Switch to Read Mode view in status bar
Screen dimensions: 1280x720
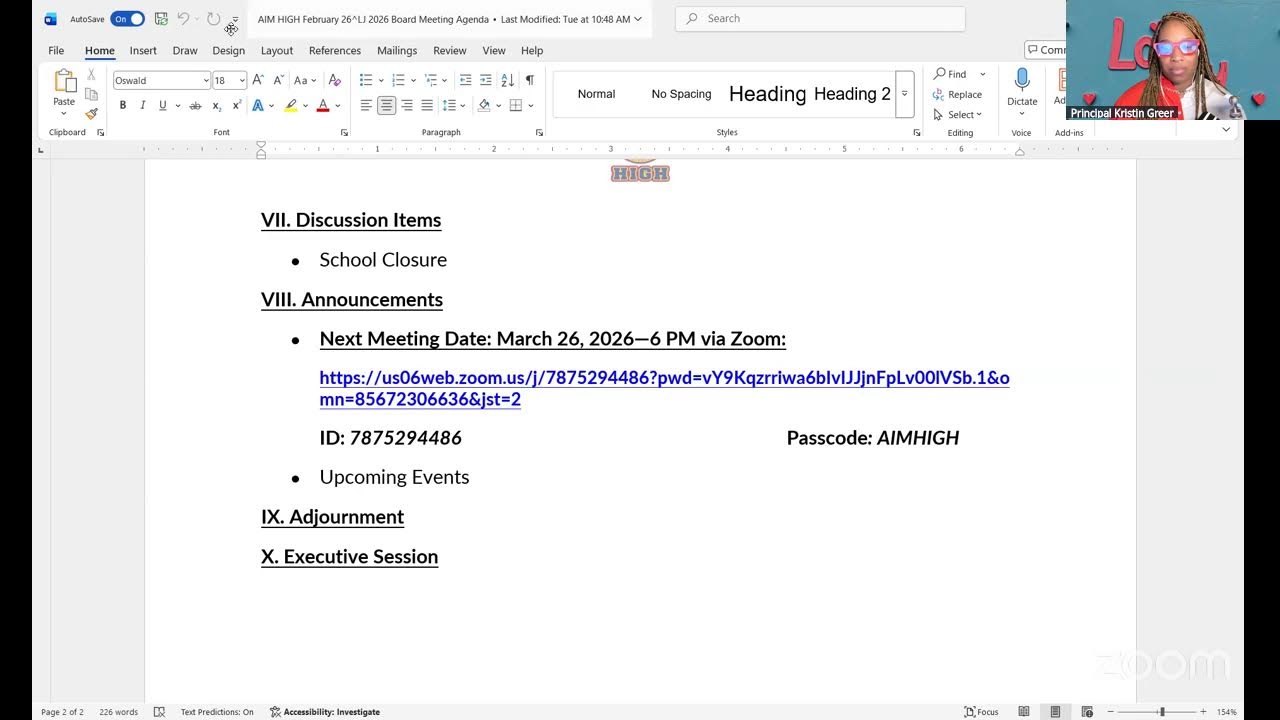(1024, 712)
